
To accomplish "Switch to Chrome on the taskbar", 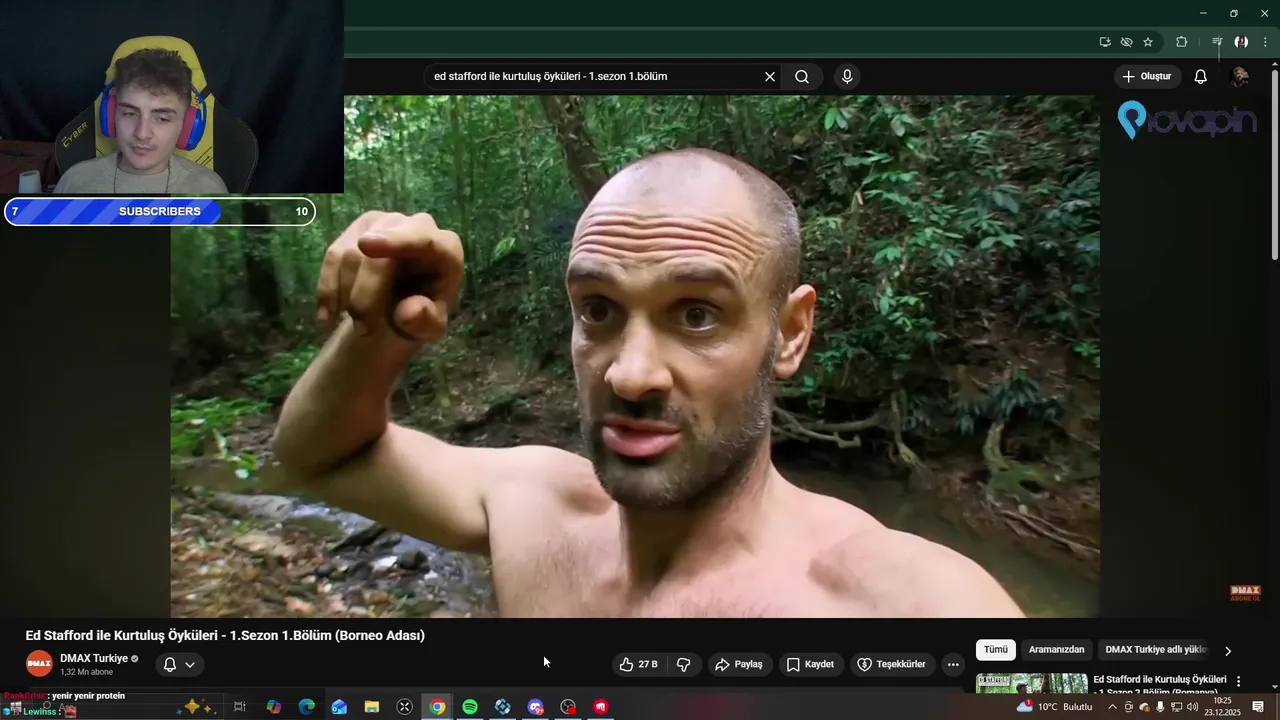I will pyautogui.click(x=437, y=707).
